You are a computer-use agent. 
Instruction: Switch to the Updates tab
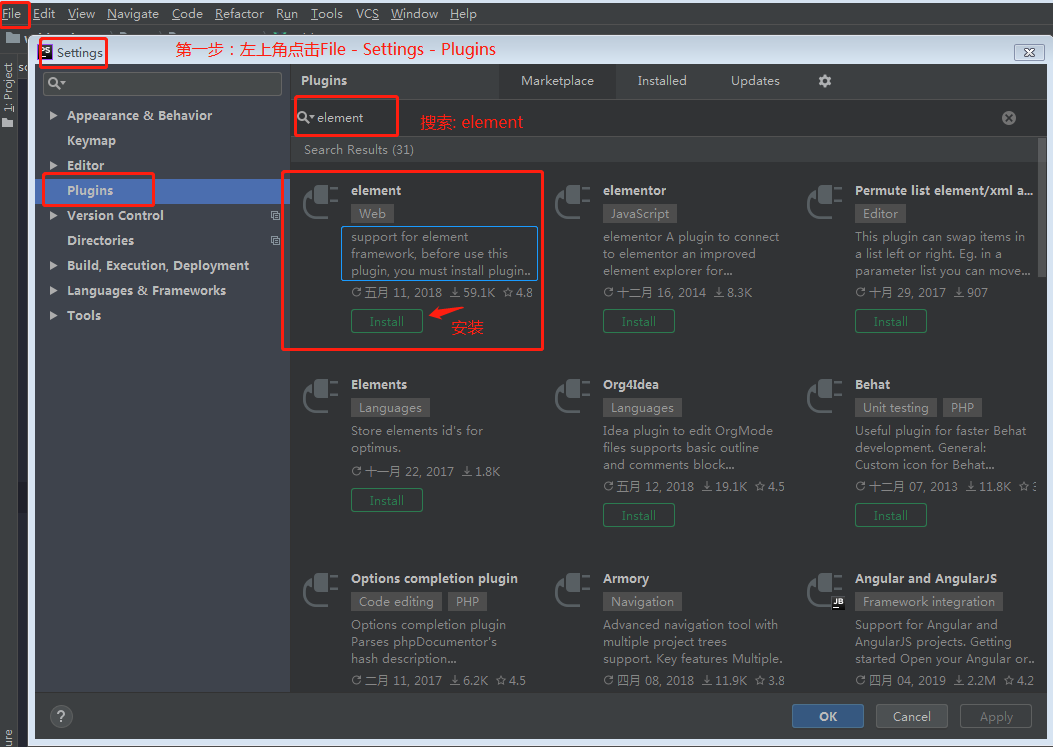[x=755, y=81]
